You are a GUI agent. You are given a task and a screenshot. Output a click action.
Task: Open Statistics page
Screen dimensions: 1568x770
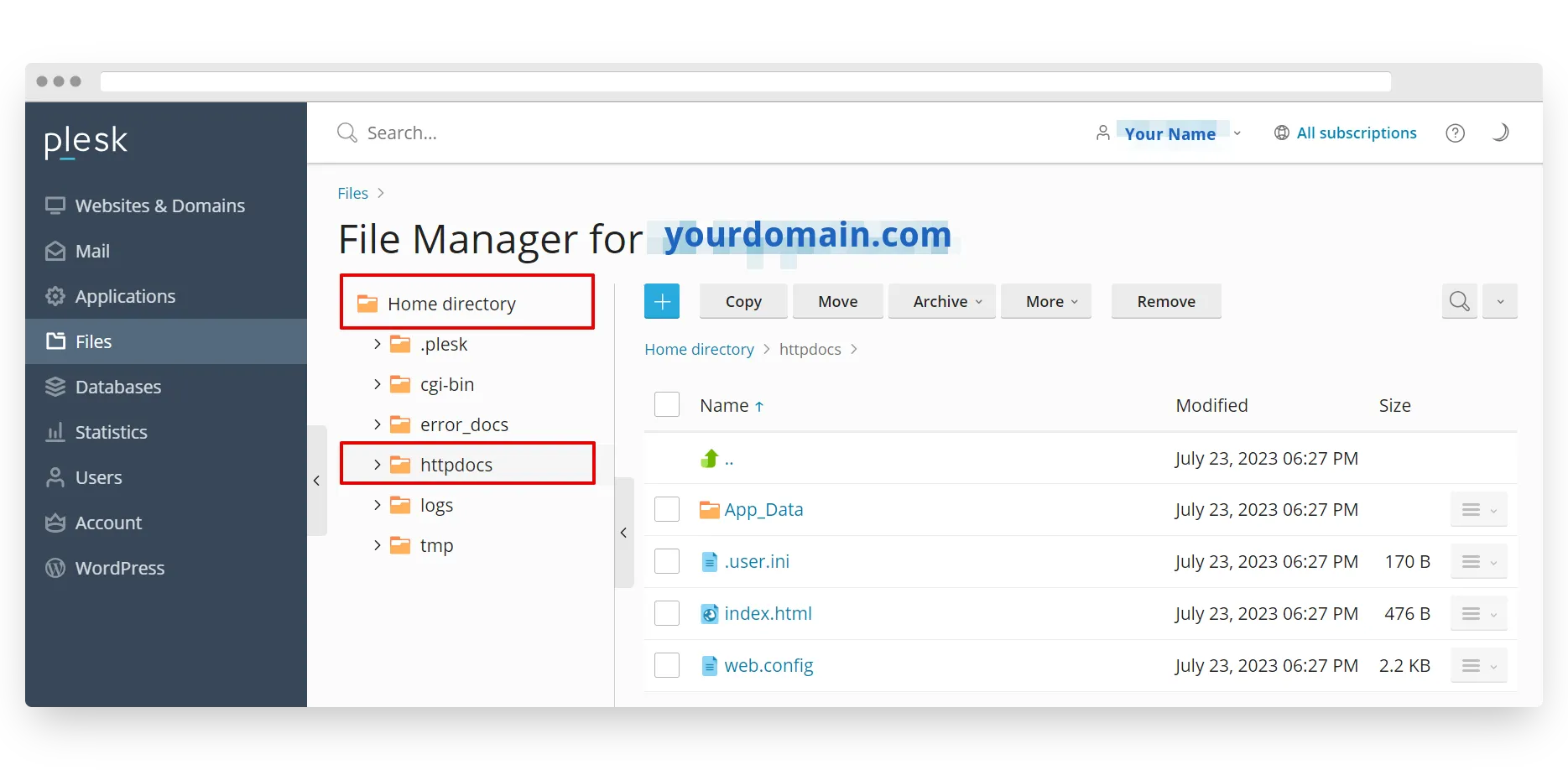click(x=166, y=432)
